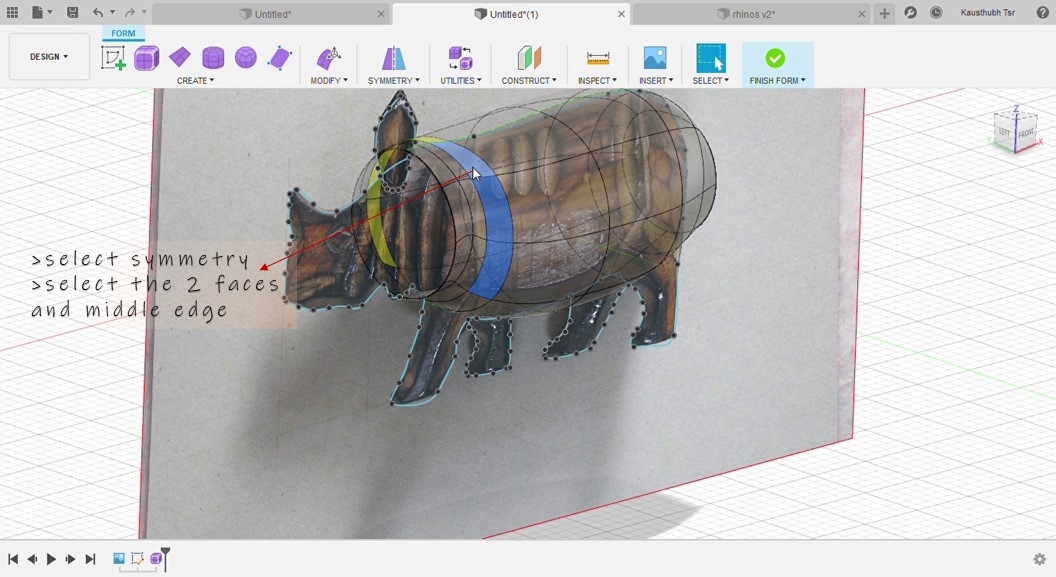Step forward one timeline feature
The width and height of the screenshot is (1056, 577).
point(70,559)
